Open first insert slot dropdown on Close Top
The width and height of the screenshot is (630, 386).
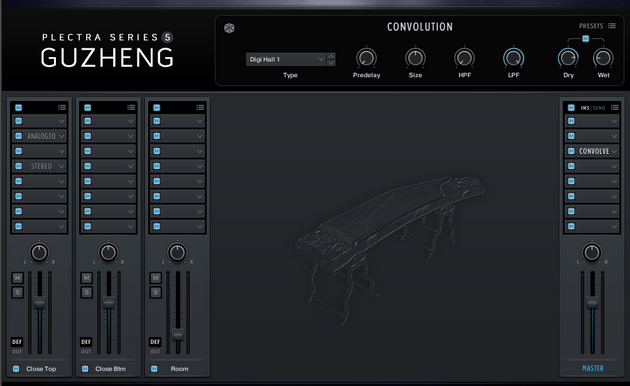point(61,121)
